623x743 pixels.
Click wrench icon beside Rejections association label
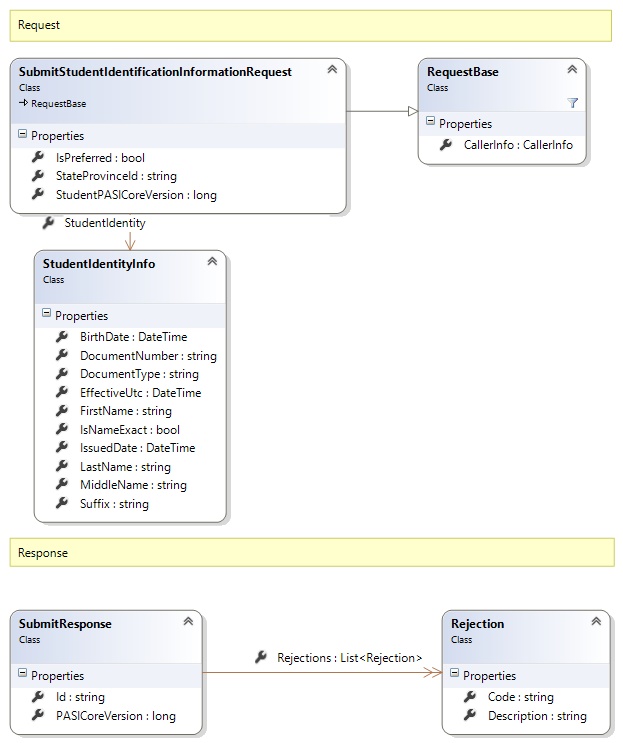coord(260,657)
